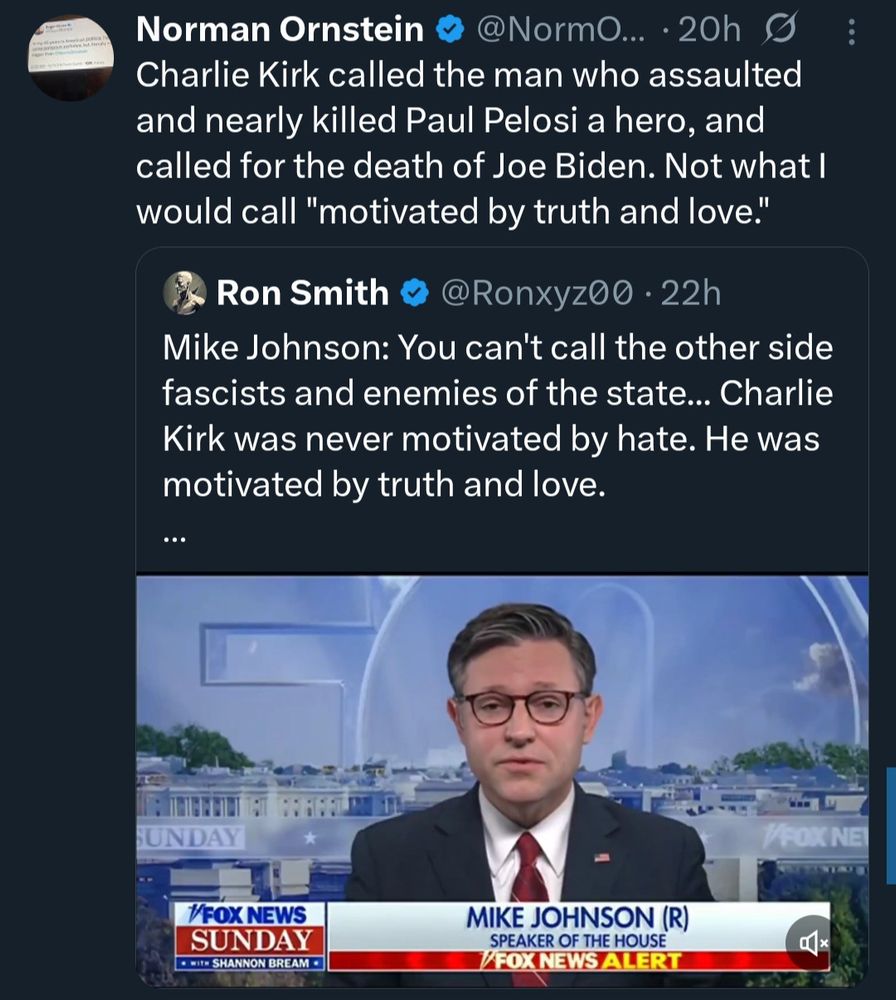The image size is (896, 1000).
Task: Click the Fox News Sunday logo in video
Action: tap(251, 936)
